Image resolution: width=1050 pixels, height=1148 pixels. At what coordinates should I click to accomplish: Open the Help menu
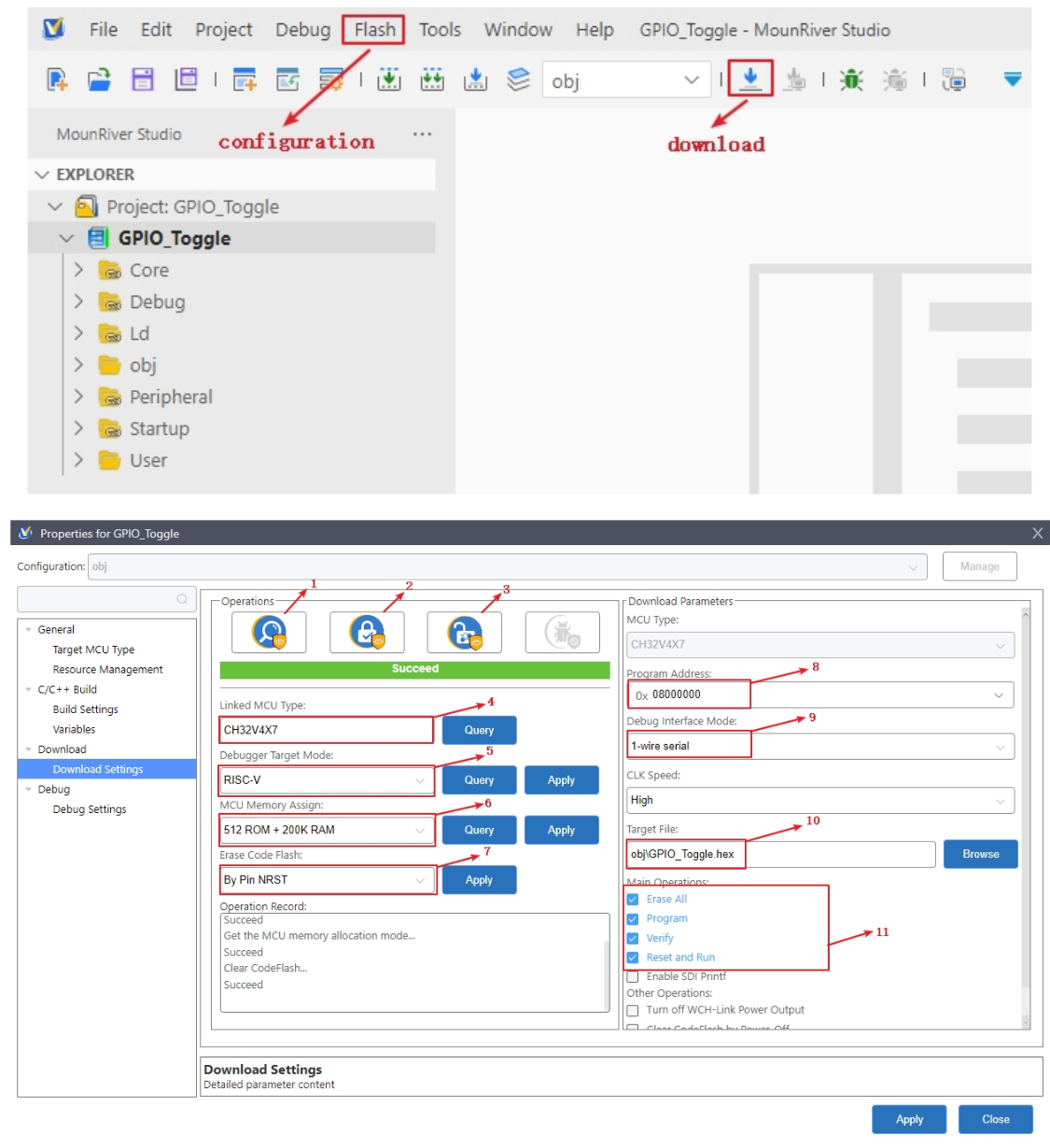(x=595, y=30)
